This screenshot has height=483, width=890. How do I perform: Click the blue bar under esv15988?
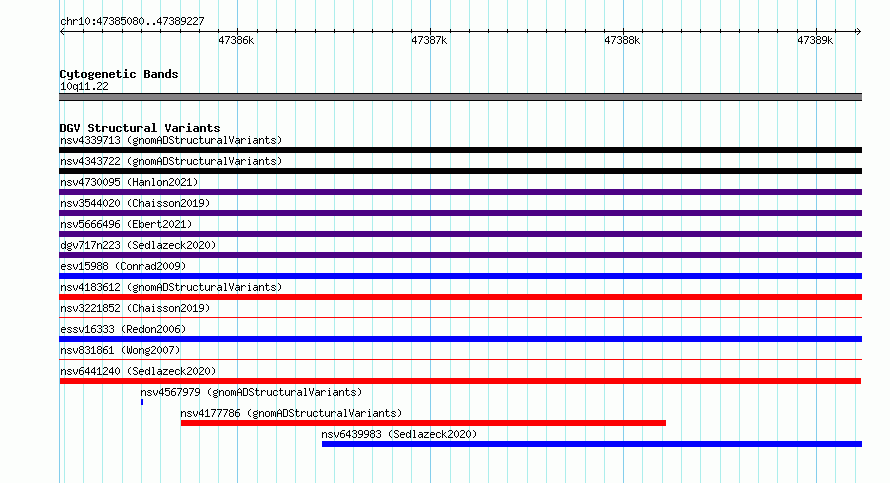460,276
